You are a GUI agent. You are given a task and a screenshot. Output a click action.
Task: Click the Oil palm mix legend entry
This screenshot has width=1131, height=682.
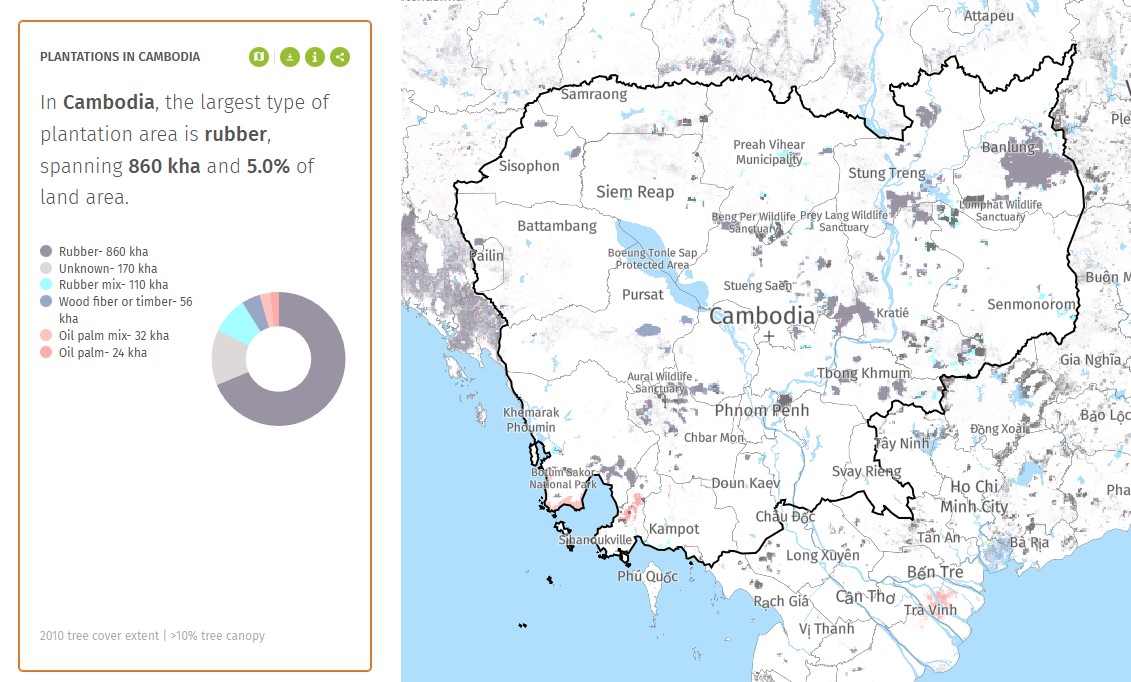[113, 336]
